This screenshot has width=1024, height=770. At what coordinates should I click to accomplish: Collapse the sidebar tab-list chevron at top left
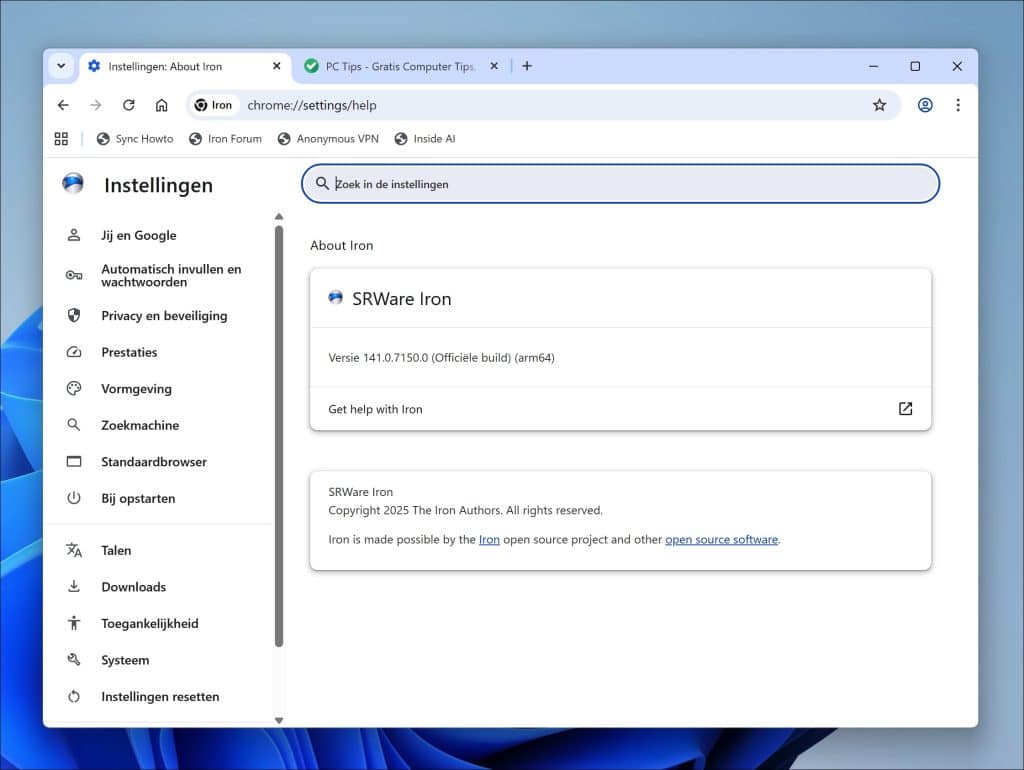click(60, 66)
